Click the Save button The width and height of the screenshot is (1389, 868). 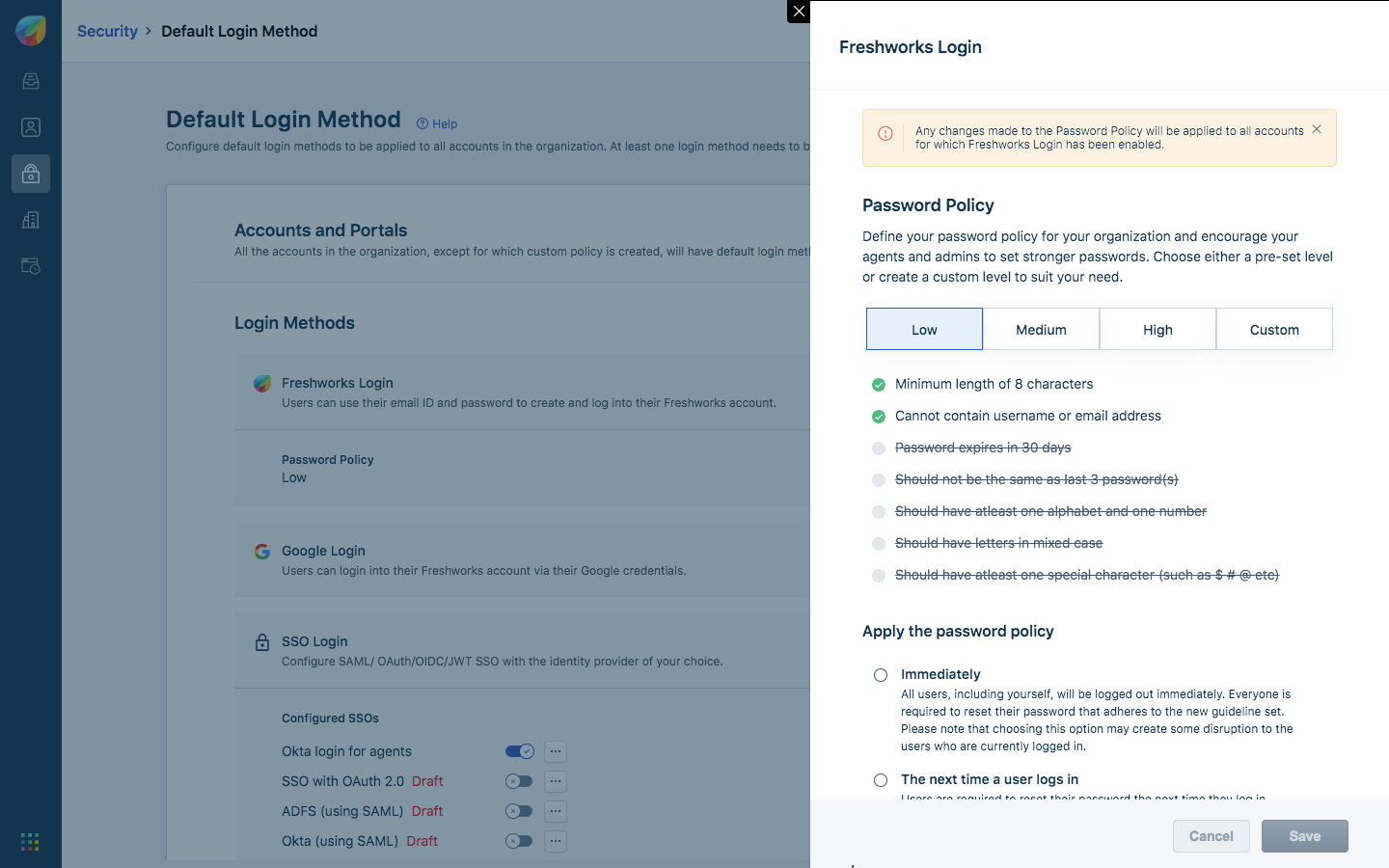[1305, 836]
